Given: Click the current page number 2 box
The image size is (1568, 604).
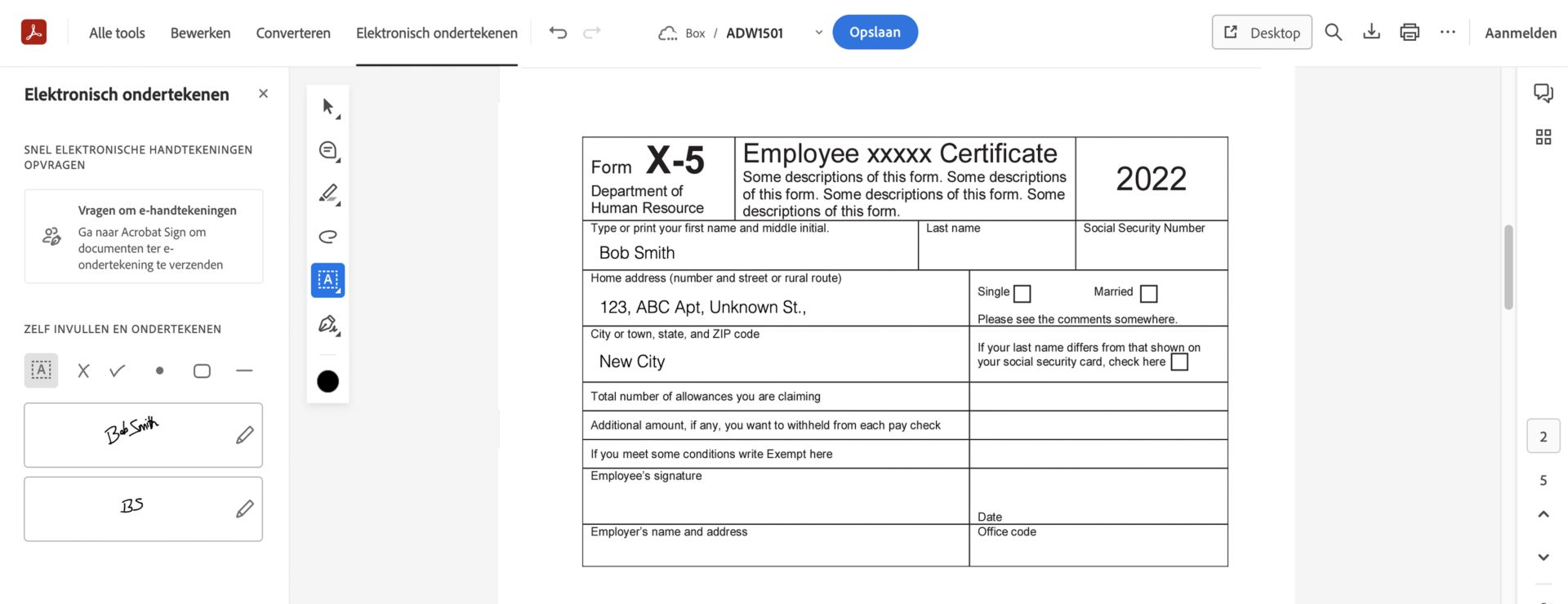Looking at the screenshot, I should click(1543, 437).
